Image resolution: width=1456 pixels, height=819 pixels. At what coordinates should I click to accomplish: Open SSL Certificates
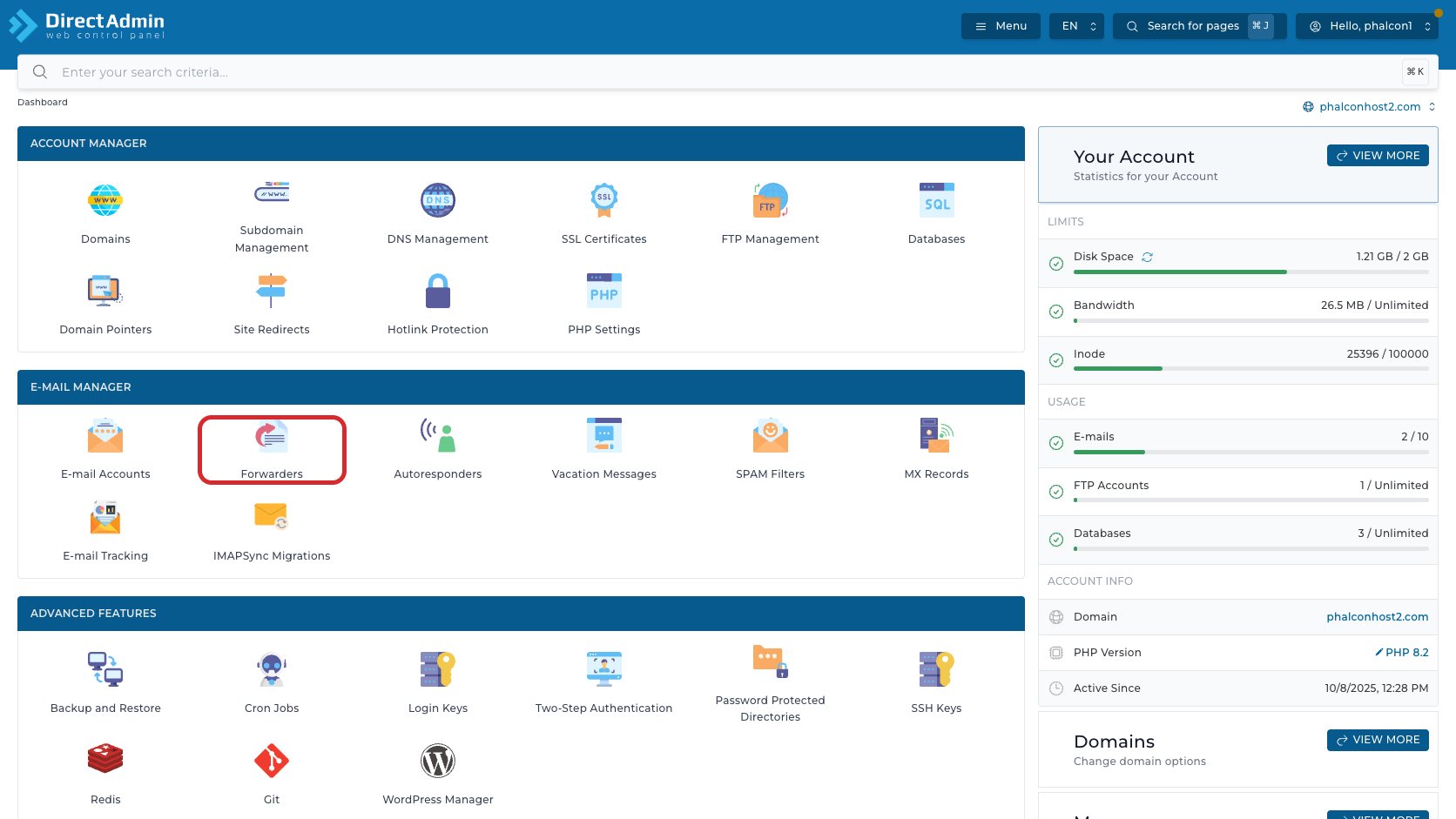click(604, 215)
